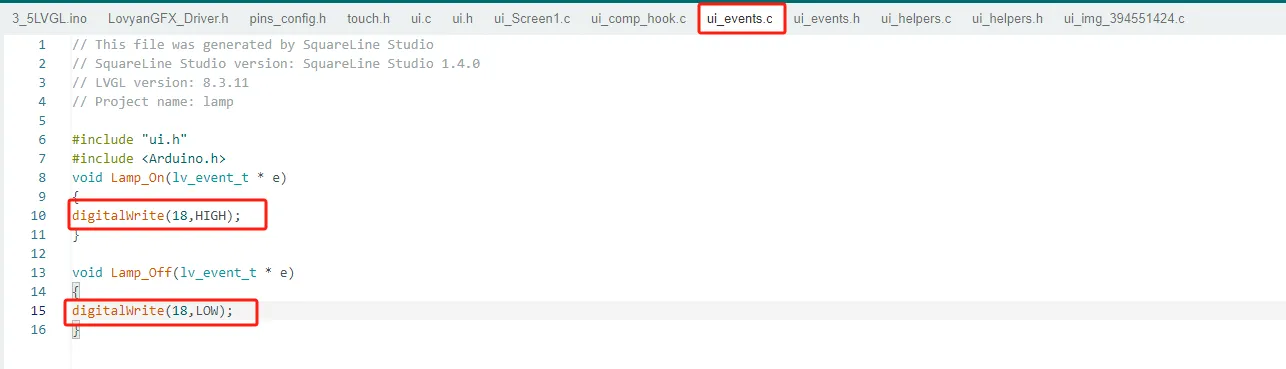Screen dimensions: 1286x369
Task: Select the pins_config.h tab
Action: coord(287,19)
